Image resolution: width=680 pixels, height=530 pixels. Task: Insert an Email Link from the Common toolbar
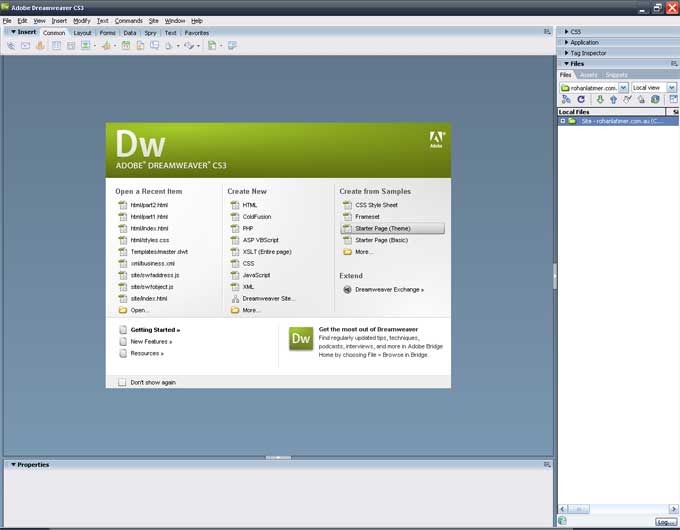point(26,46)
